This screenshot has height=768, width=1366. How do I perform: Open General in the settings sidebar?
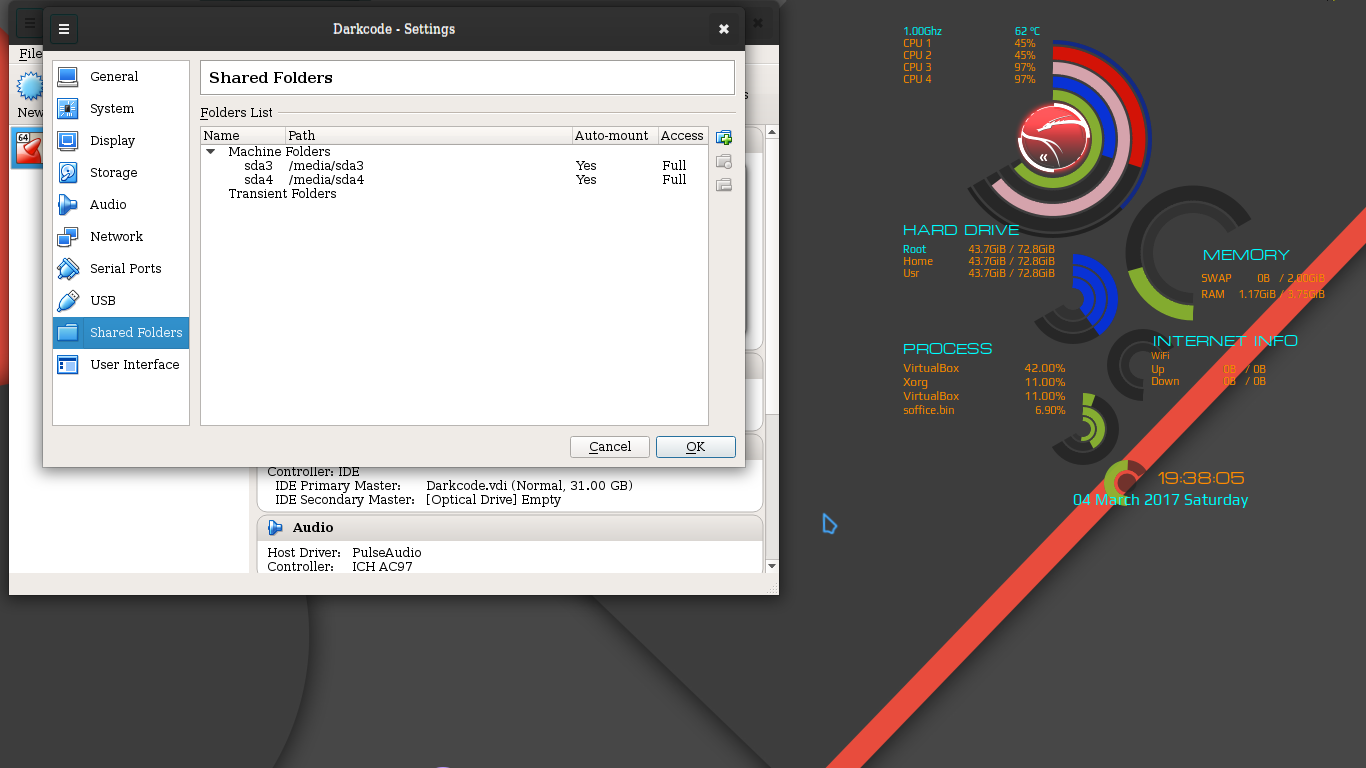pyautogui.click(x=121, y=77)
